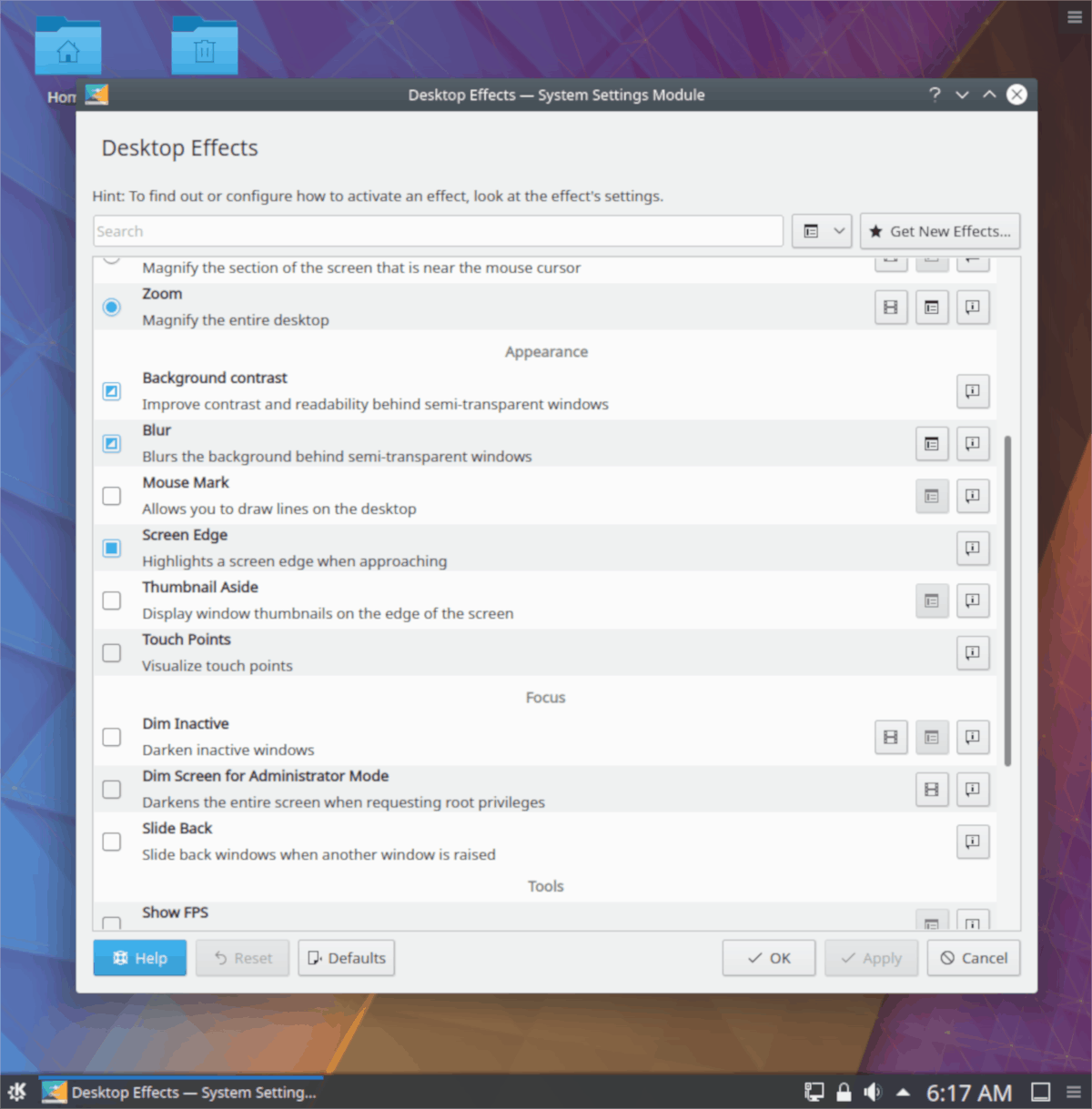Enable the Mouse Mark effect
Viewport: 1092px width, 1109px height.
point(111,496)
